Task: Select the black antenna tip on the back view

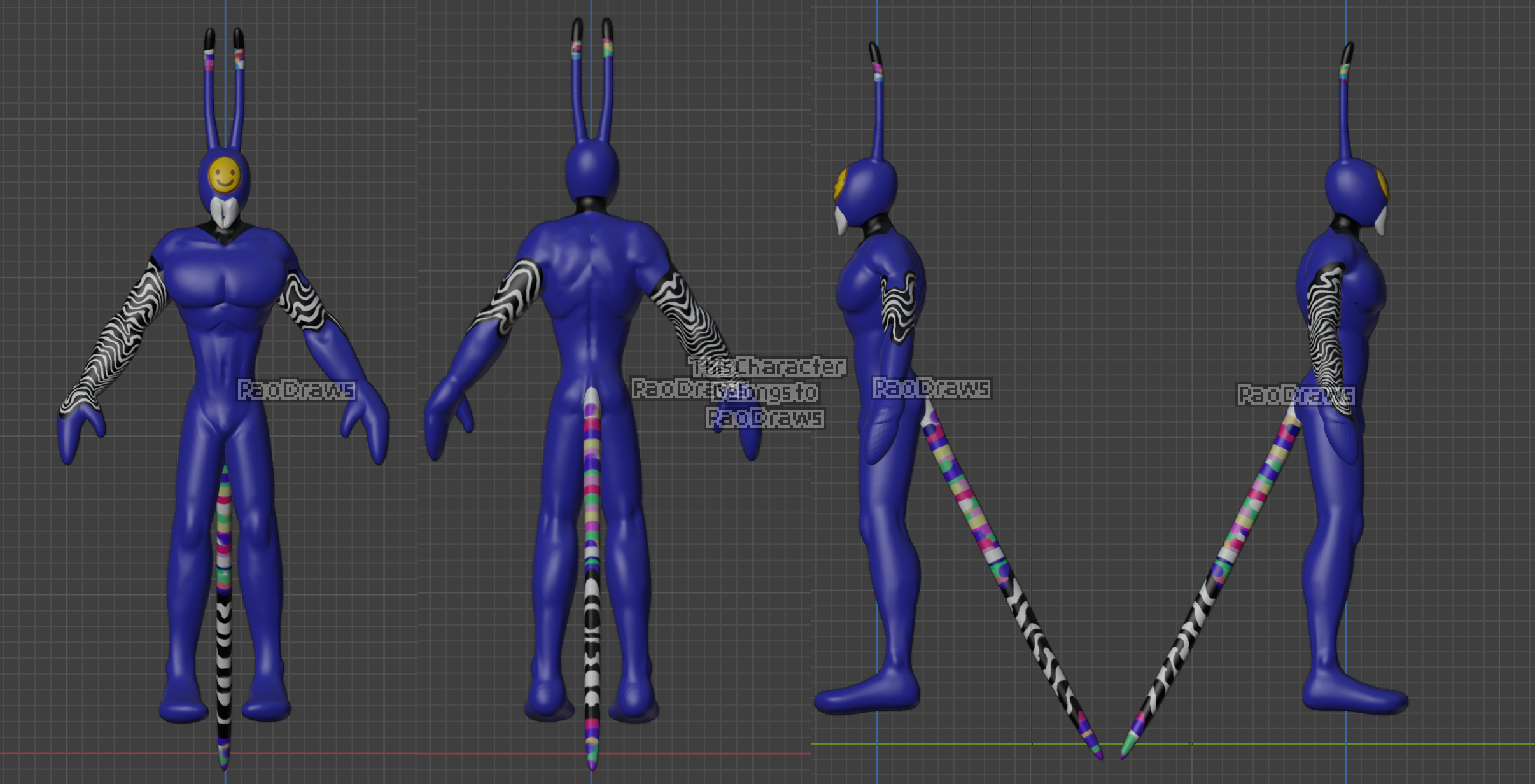Action: point(577,25)
